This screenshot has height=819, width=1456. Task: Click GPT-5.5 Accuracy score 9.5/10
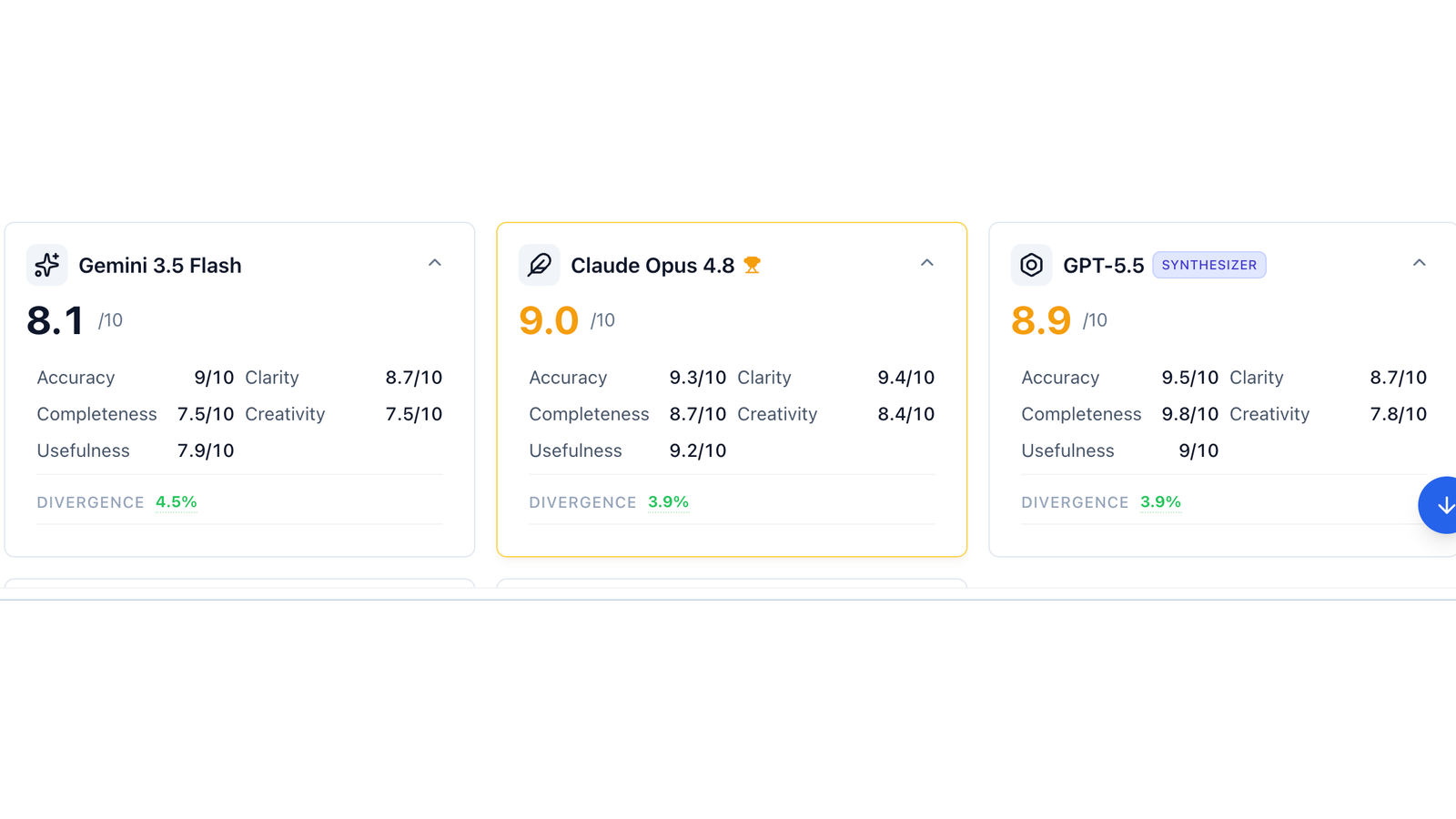pyautogui.click(x=1190, y=378)
